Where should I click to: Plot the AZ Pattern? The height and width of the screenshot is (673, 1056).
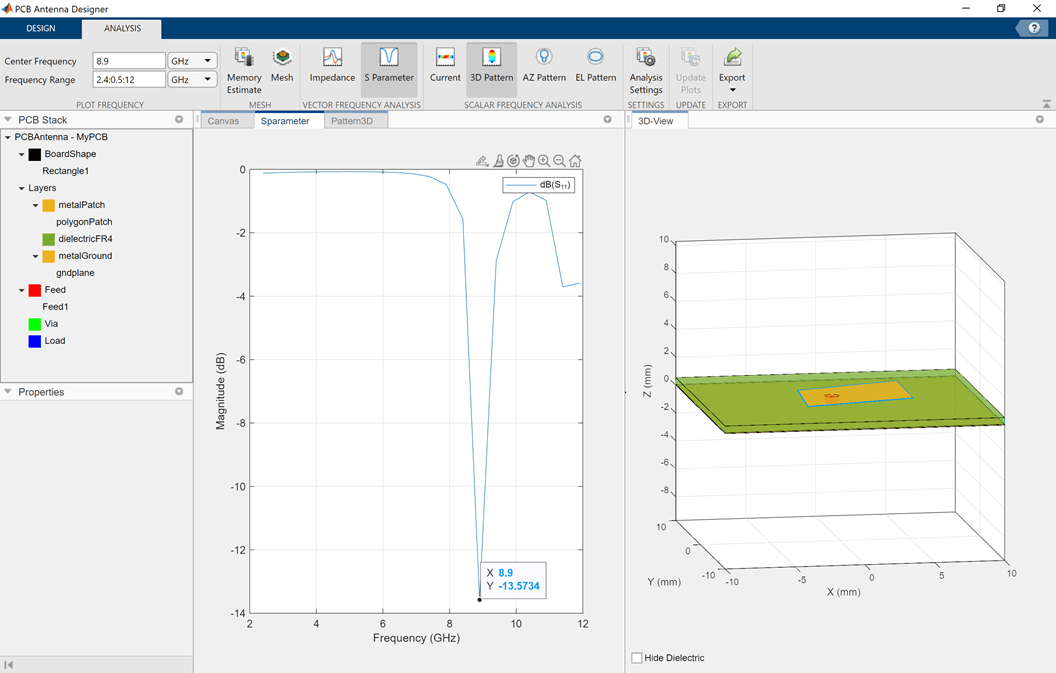[x=544, y=65]
